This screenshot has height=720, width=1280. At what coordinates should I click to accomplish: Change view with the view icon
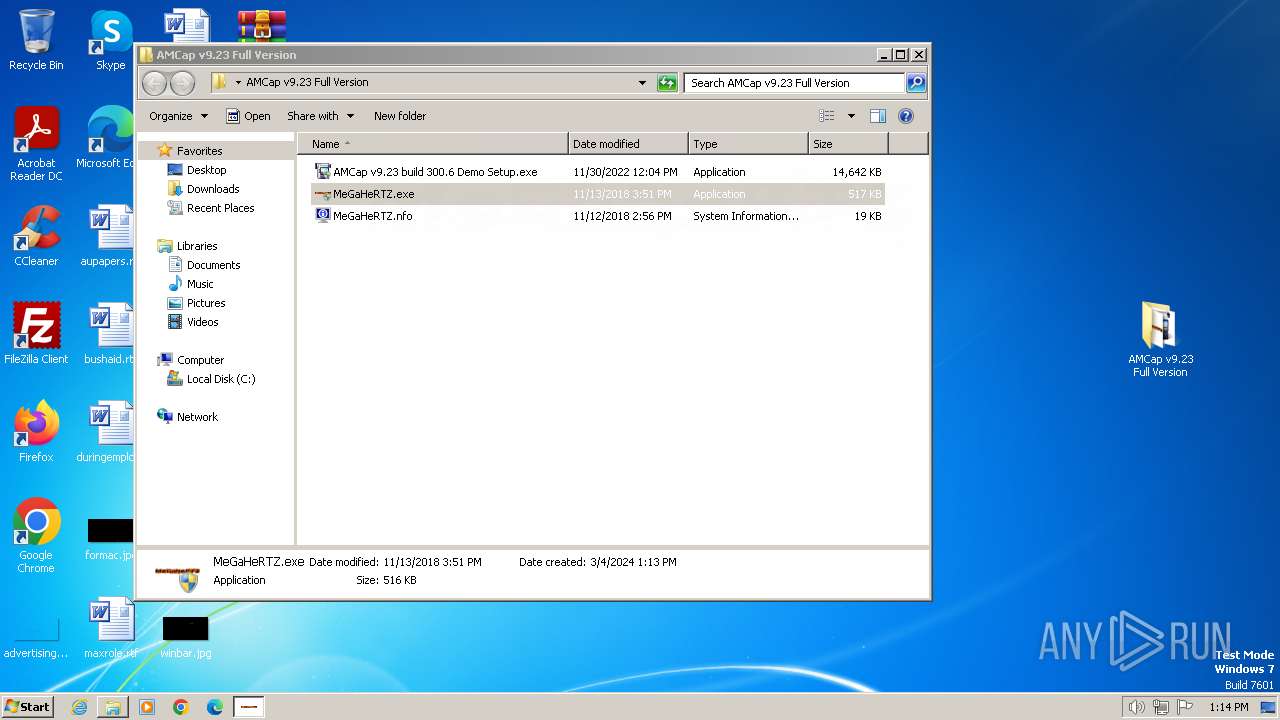(826, 116)
